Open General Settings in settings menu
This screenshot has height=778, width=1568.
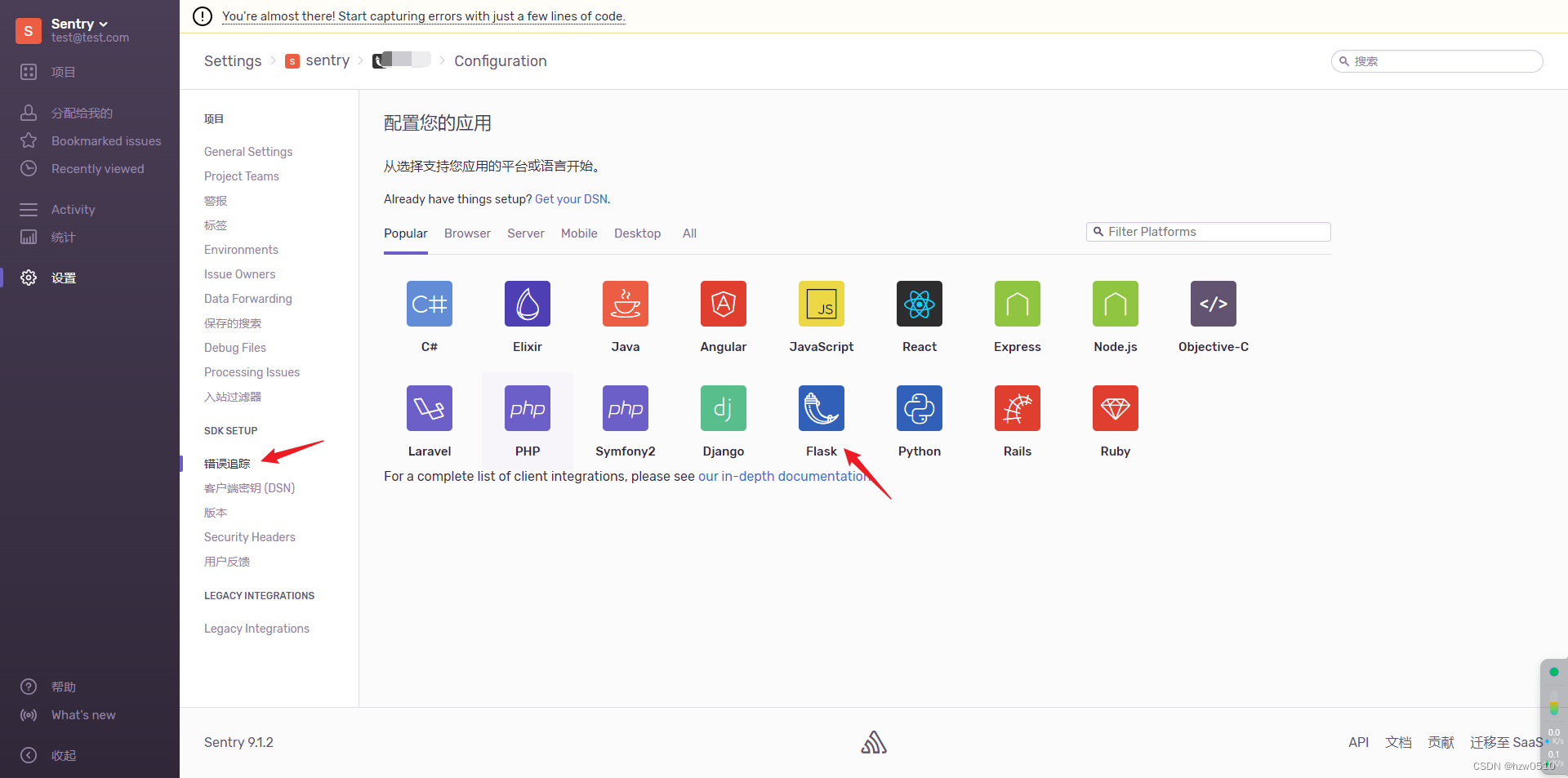pos(248,152)
